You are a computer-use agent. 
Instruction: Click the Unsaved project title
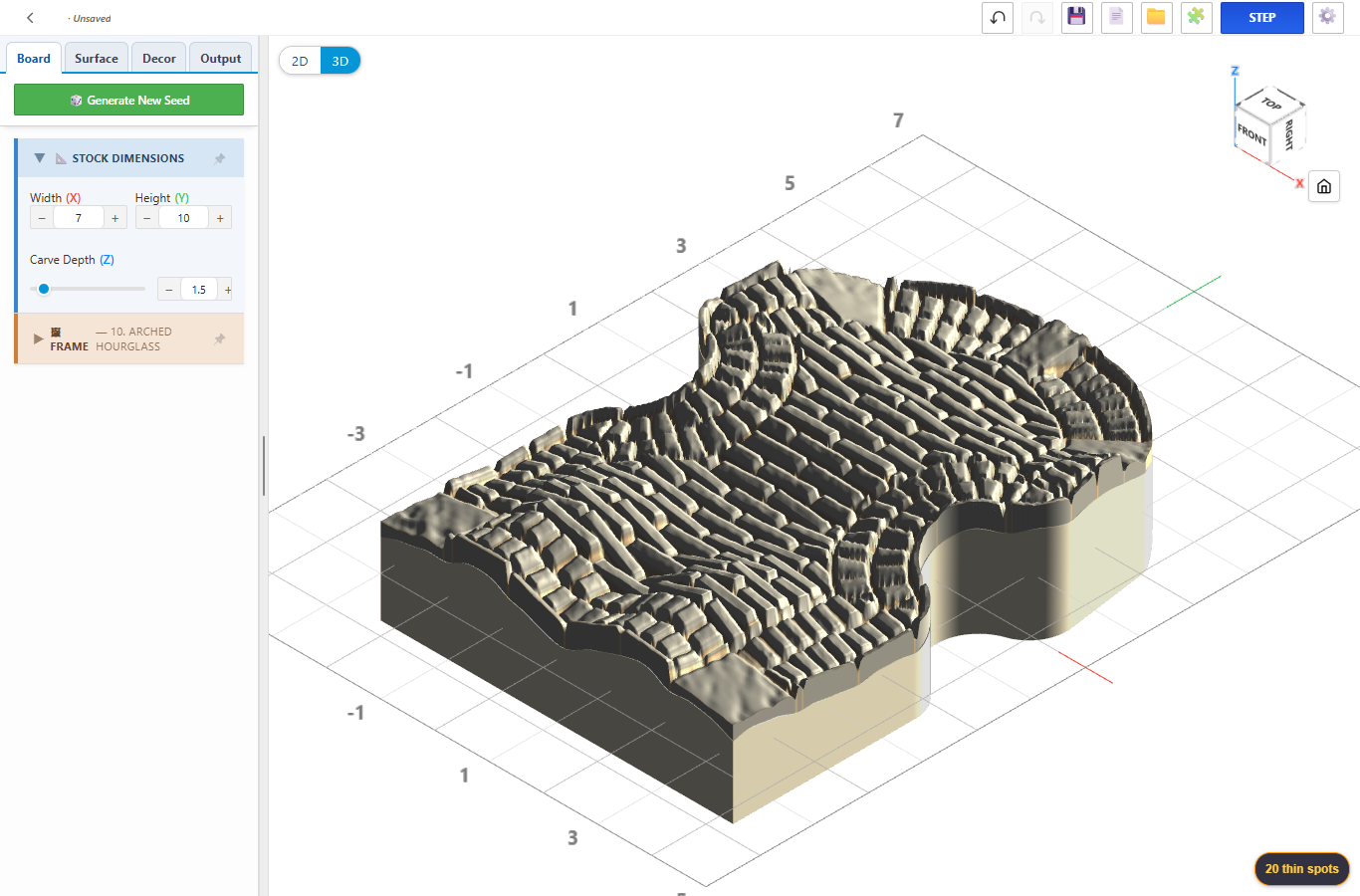pos(90,18)
